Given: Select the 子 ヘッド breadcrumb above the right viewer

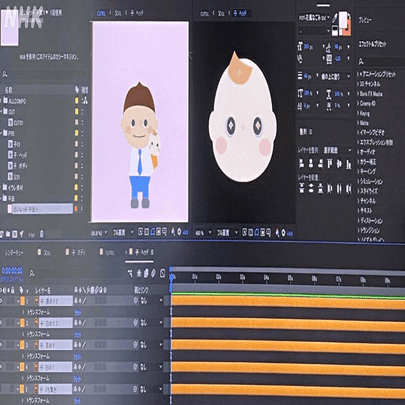Looking at the screenshot, I should [x=239, y=13].
